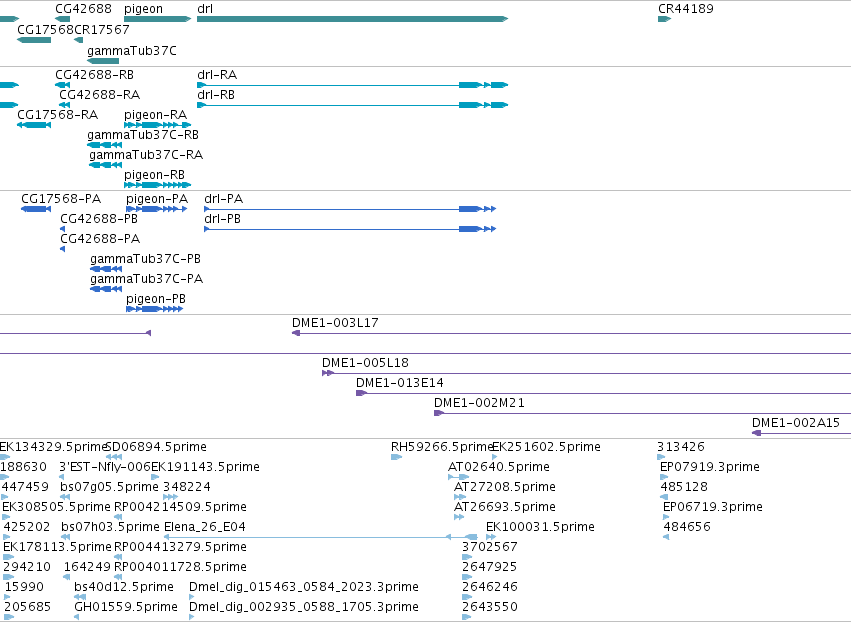Select the 348224 feature label
851x622 pixels.
[x=187, y=487]
